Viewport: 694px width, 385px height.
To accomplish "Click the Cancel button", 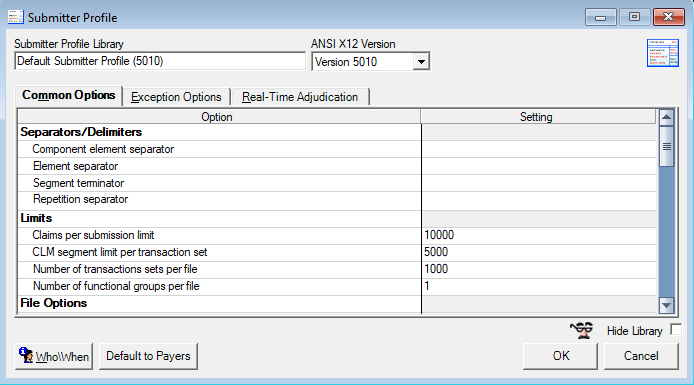I will coord(641,356).
